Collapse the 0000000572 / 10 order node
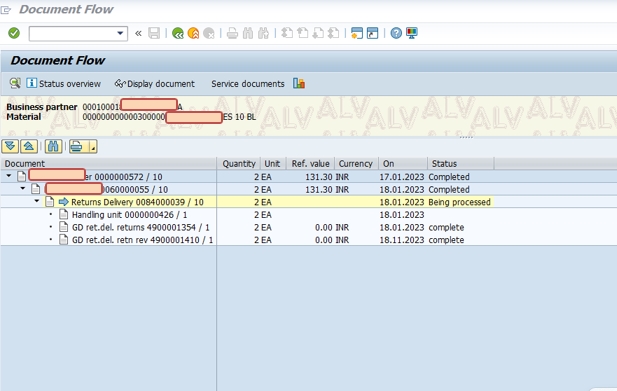Screen dimensions: 617x391 [9, 176]
